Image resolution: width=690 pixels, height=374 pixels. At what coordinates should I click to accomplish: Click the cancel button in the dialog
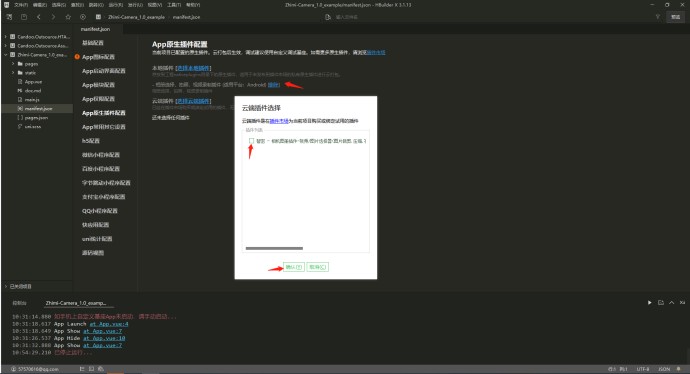tap(317, 267)
